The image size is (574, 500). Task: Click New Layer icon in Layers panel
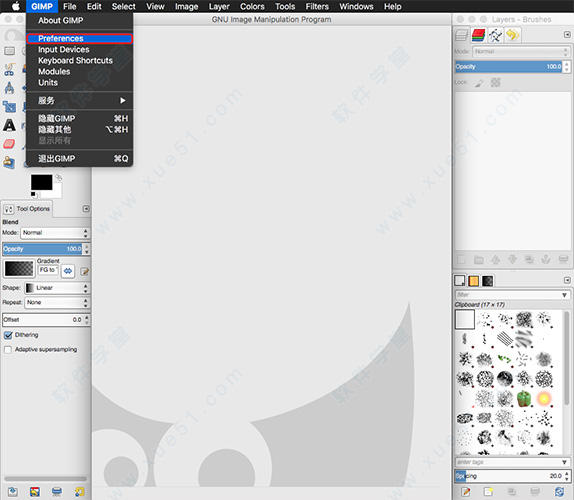(462, 260)
